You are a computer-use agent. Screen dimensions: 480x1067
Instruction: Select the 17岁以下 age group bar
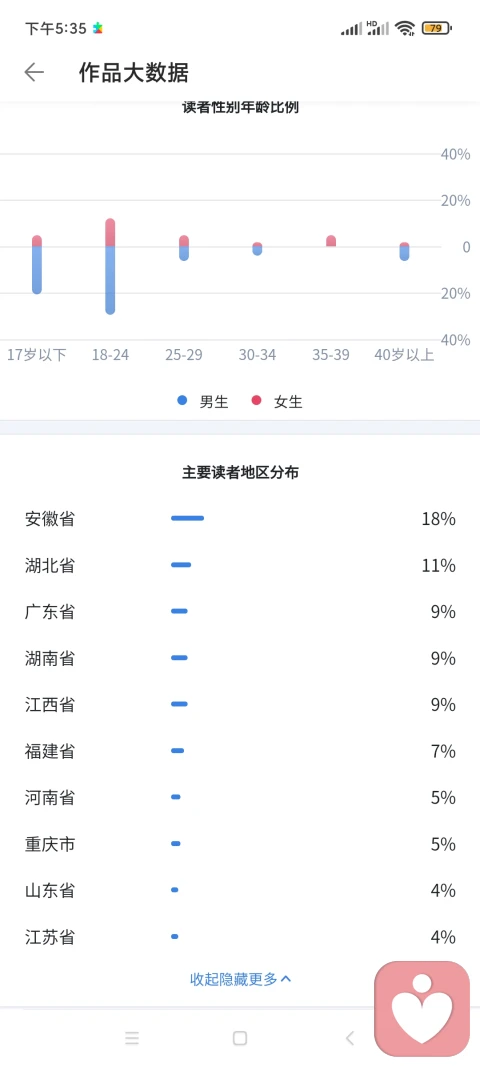coord(37,265)
